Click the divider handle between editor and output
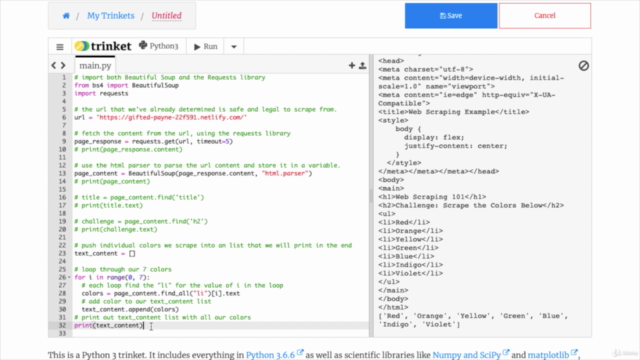Image resolution: width=640 pixels, height=360 pixels. click(371, 196)
